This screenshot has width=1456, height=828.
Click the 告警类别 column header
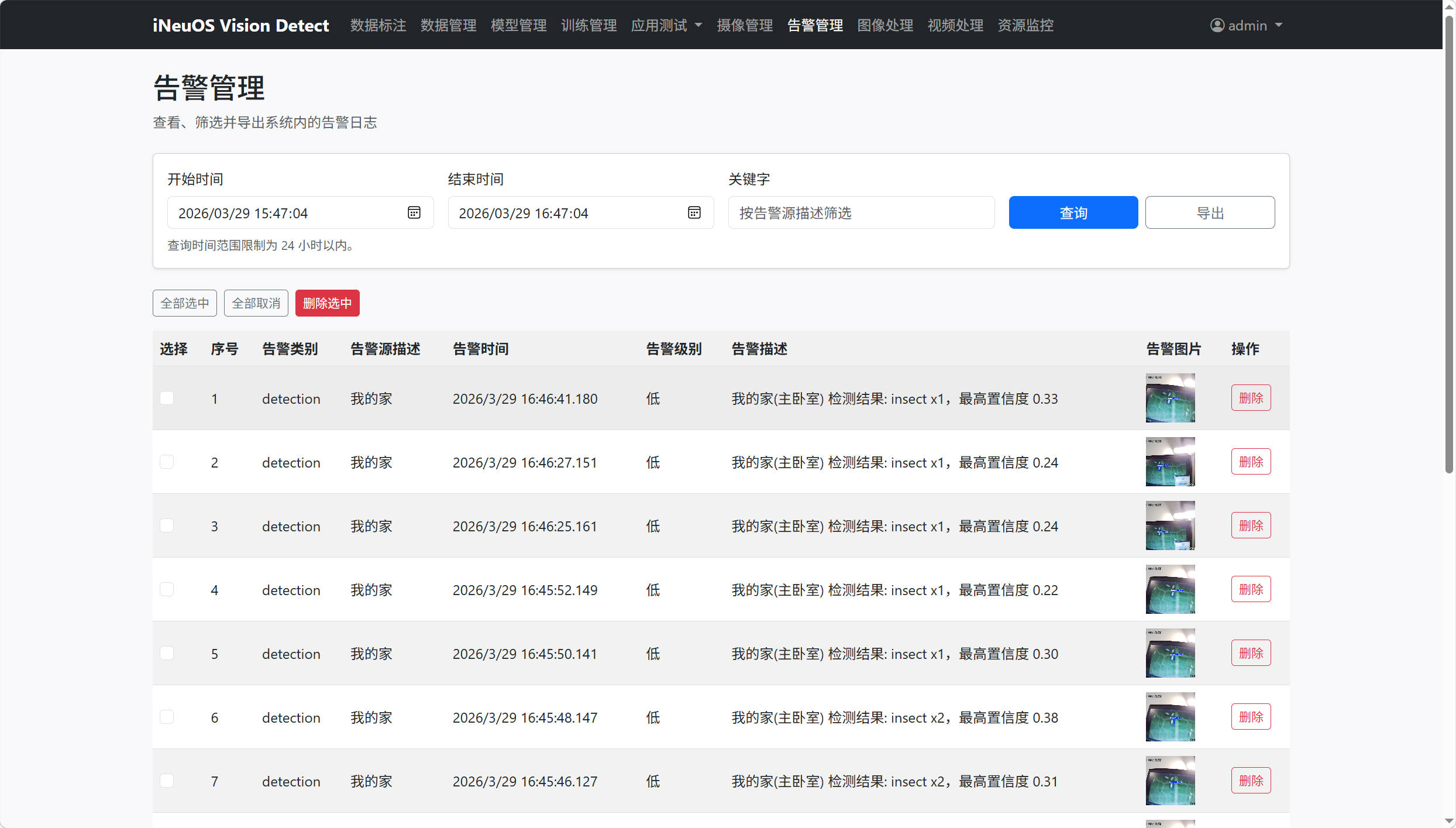pyautogui.click(x=290, y=349)
